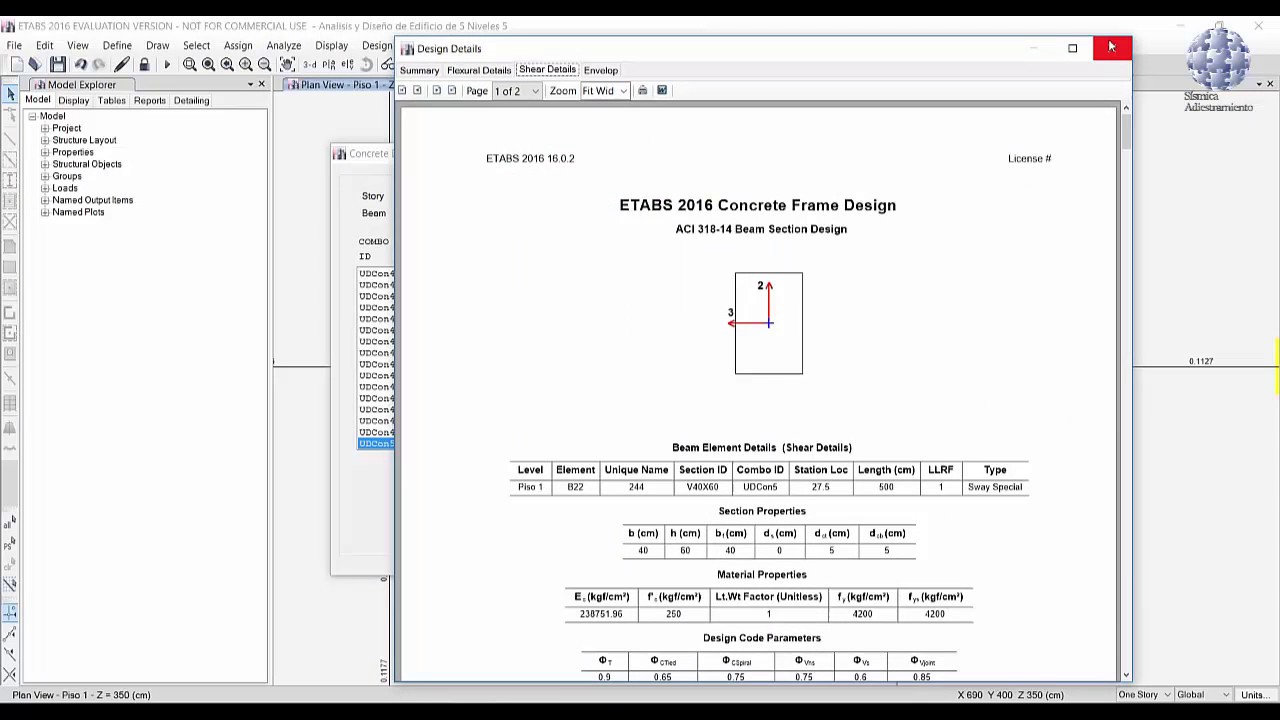The height and width of the screenshot is (720, 1280).
Task: Click the Set Elevation View icon
Action: tap(347, 65)
